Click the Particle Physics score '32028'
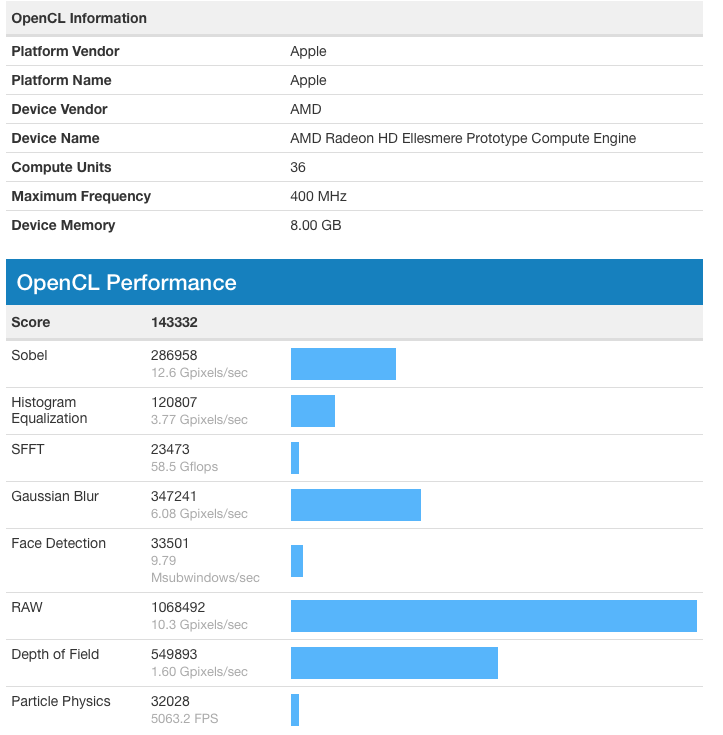This screenshot has height=735, width=723. (170, 701)
